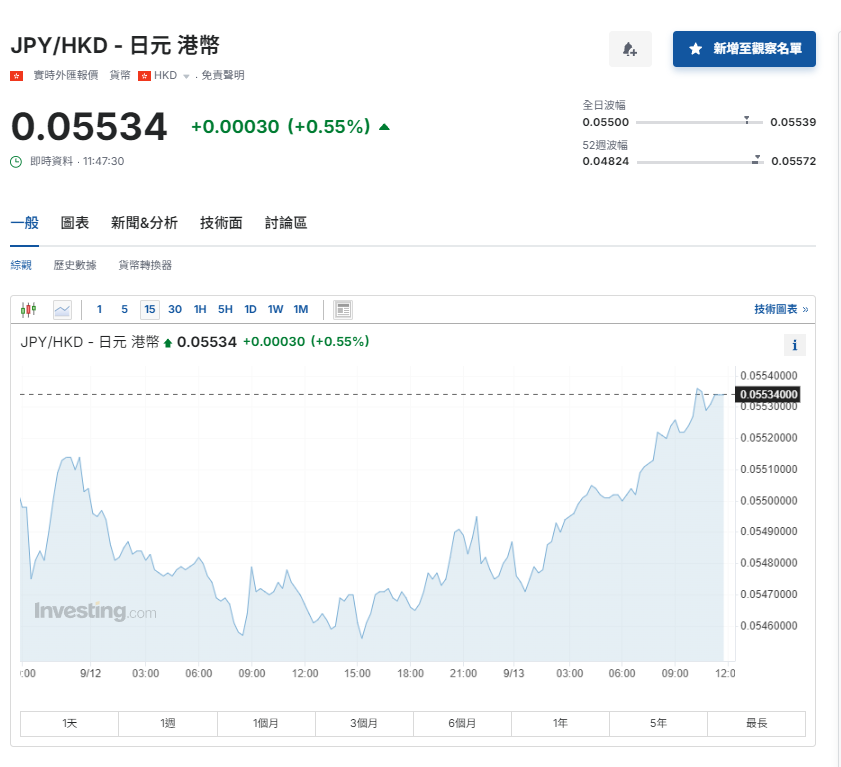Open the chart info icon

[794, 344]
